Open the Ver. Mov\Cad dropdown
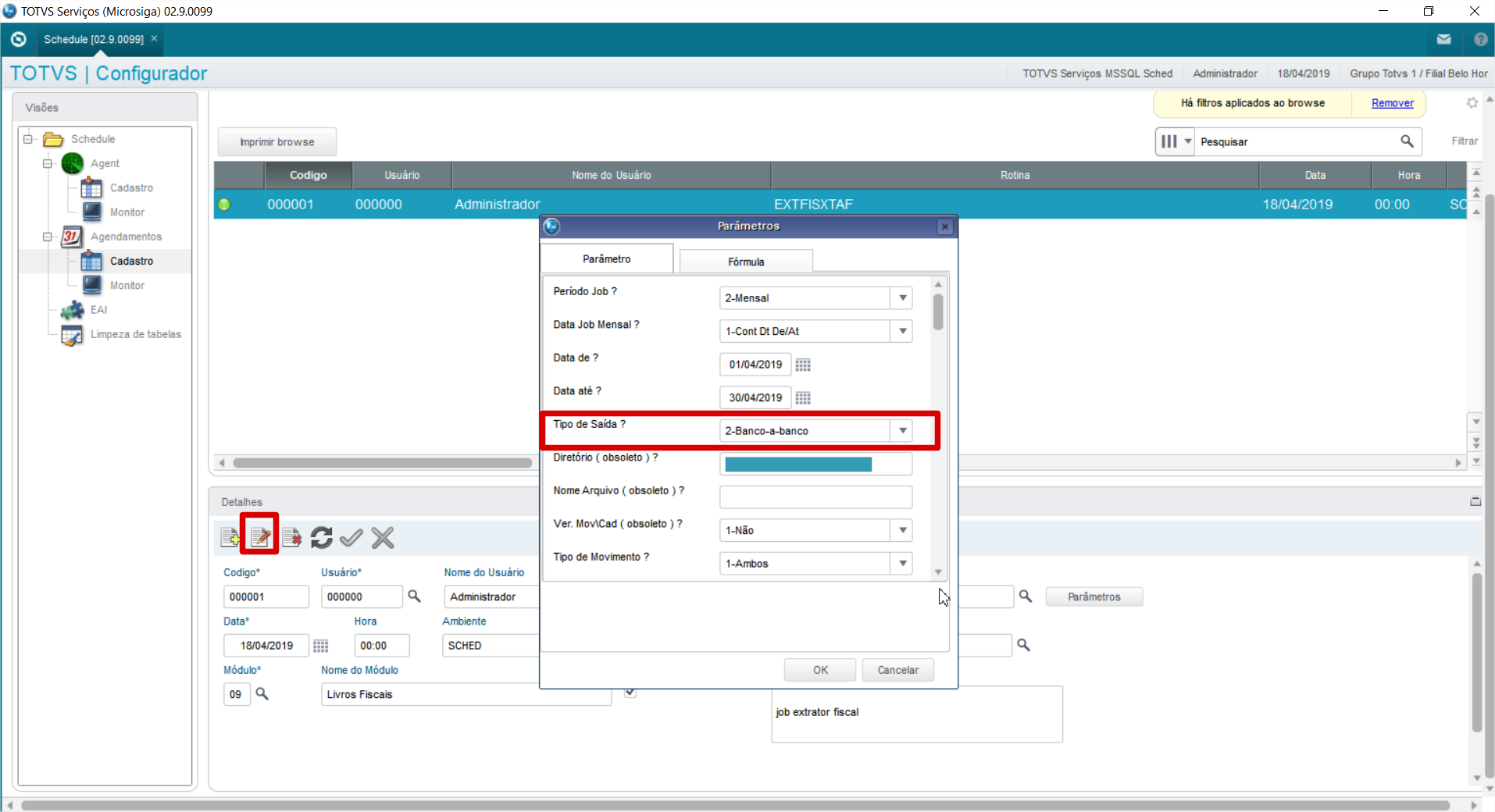Image resolution: width=1495 pixels, height=812 pixels. [902, 530]
